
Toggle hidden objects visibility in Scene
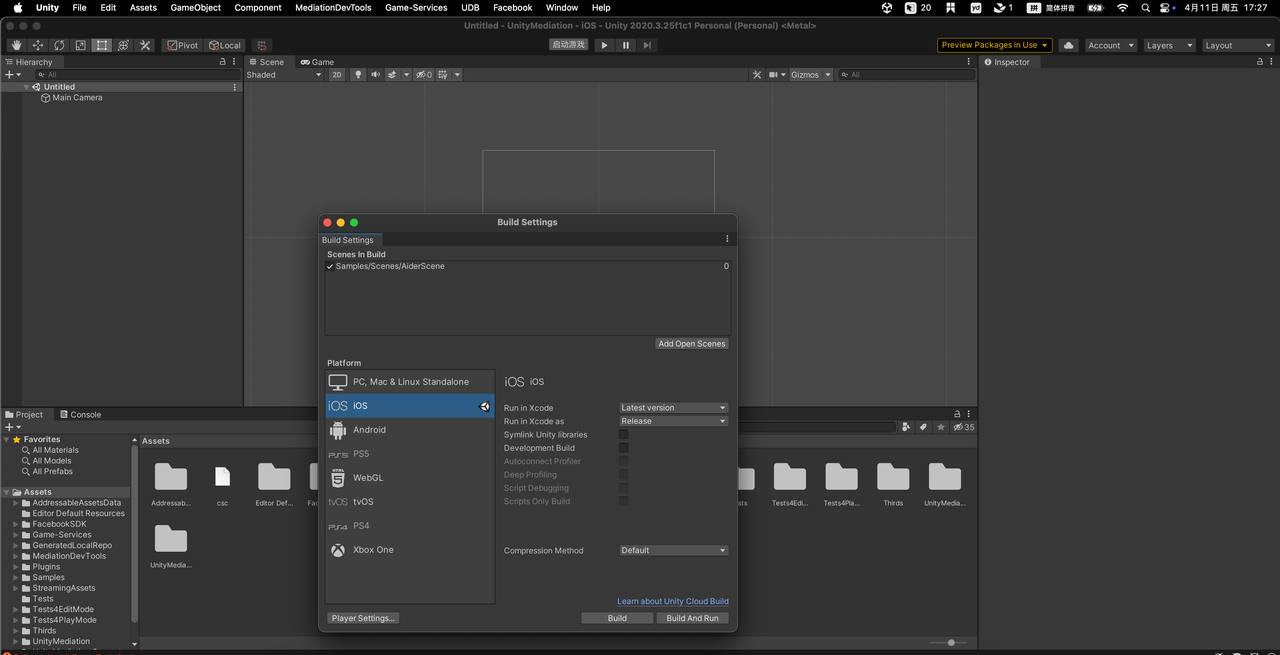click(424, 75)
